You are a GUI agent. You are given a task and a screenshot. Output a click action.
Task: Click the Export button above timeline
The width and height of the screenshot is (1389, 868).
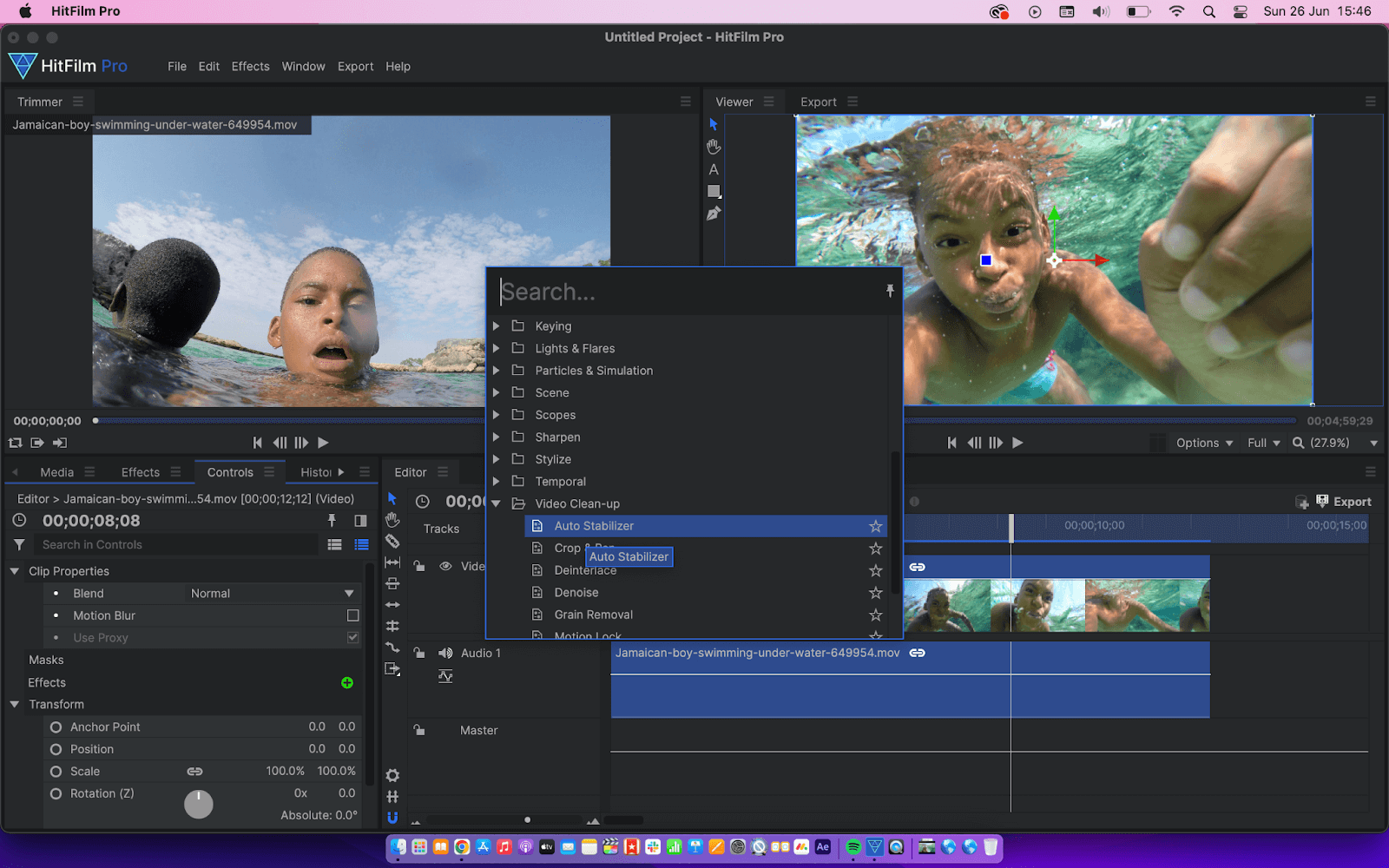point(1344,502)
